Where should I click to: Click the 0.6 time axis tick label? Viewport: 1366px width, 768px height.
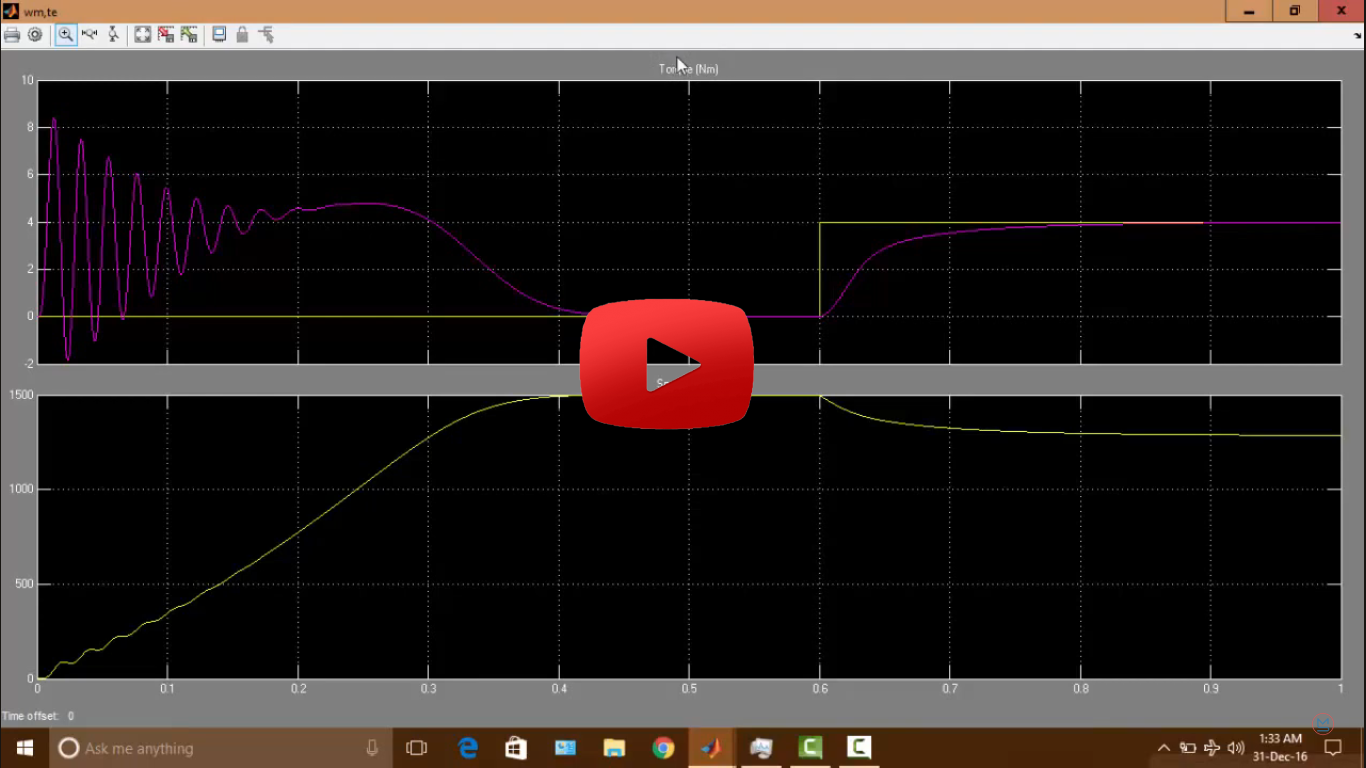(820, 688)
